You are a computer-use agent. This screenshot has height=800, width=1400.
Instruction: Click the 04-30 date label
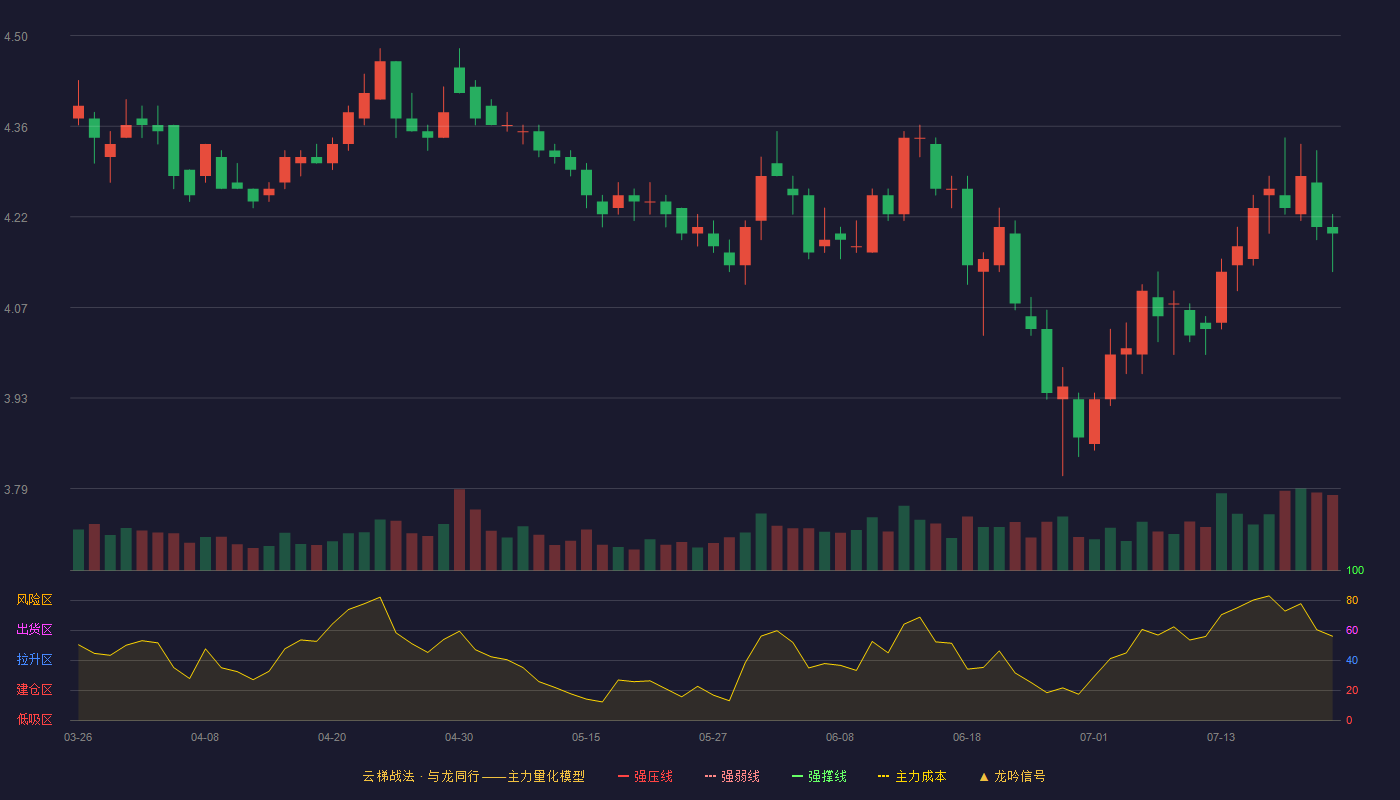click(459, 737)
